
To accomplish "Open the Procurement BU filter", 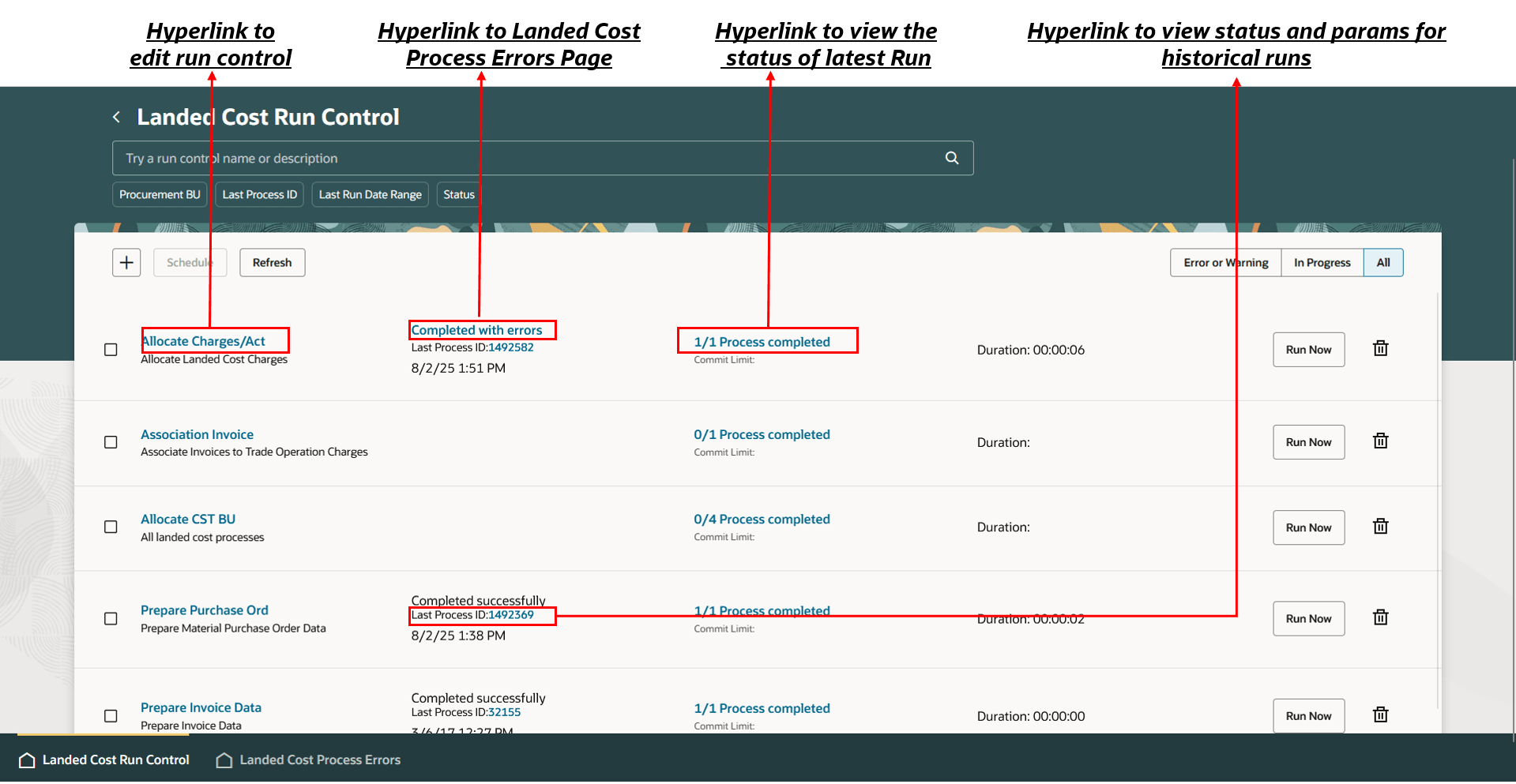I will coord(160,194).
